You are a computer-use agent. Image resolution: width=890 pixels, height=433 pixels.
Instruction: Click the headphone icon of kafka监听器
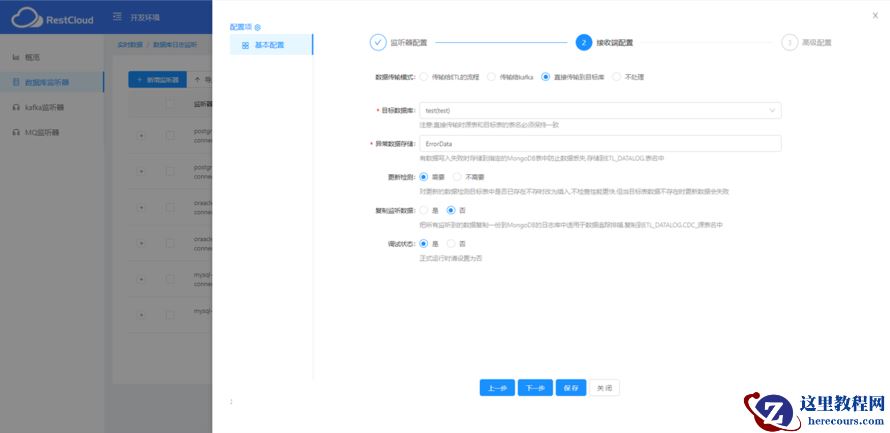click(x=16, y=107)
